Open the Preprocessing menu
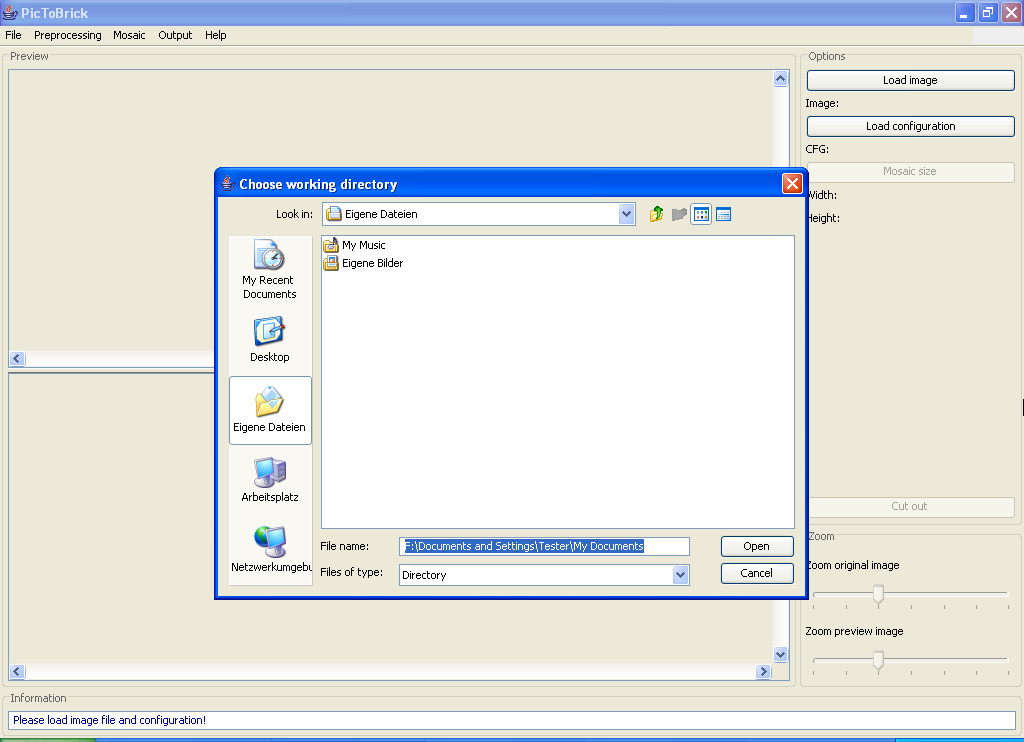Viewport: 1024px width, 742px height. pos(68,35)
